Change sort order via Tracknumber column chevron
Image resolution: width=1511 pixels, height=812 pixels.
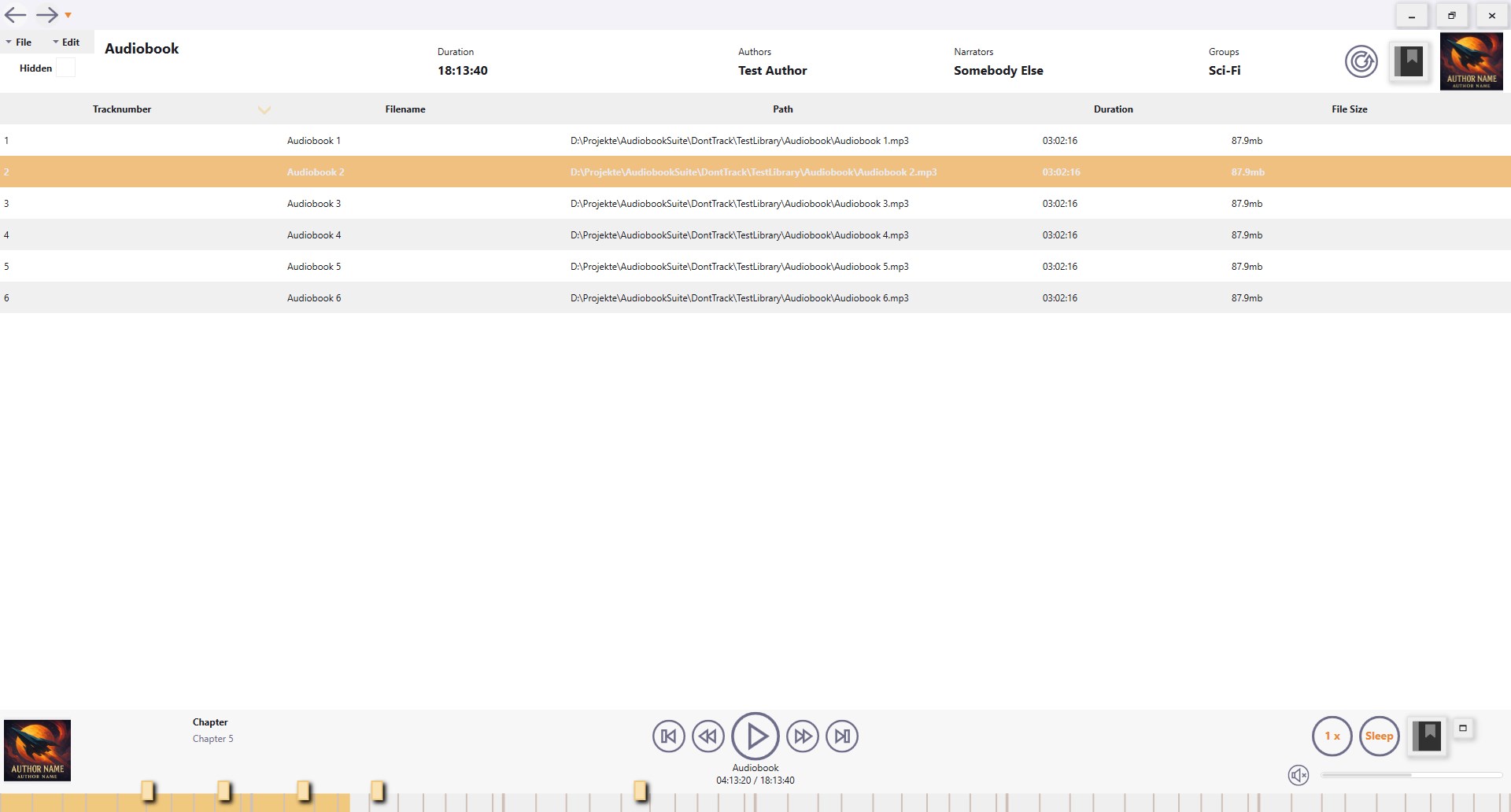pos(264,109)
